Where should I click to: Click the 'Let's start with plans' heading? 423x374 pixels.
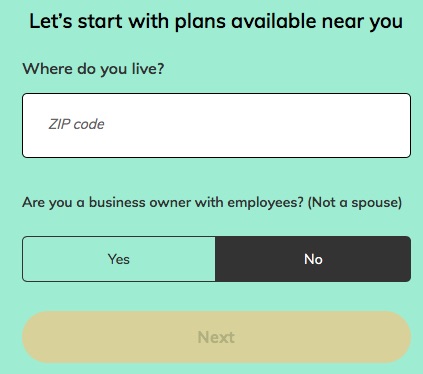[216, 22]
